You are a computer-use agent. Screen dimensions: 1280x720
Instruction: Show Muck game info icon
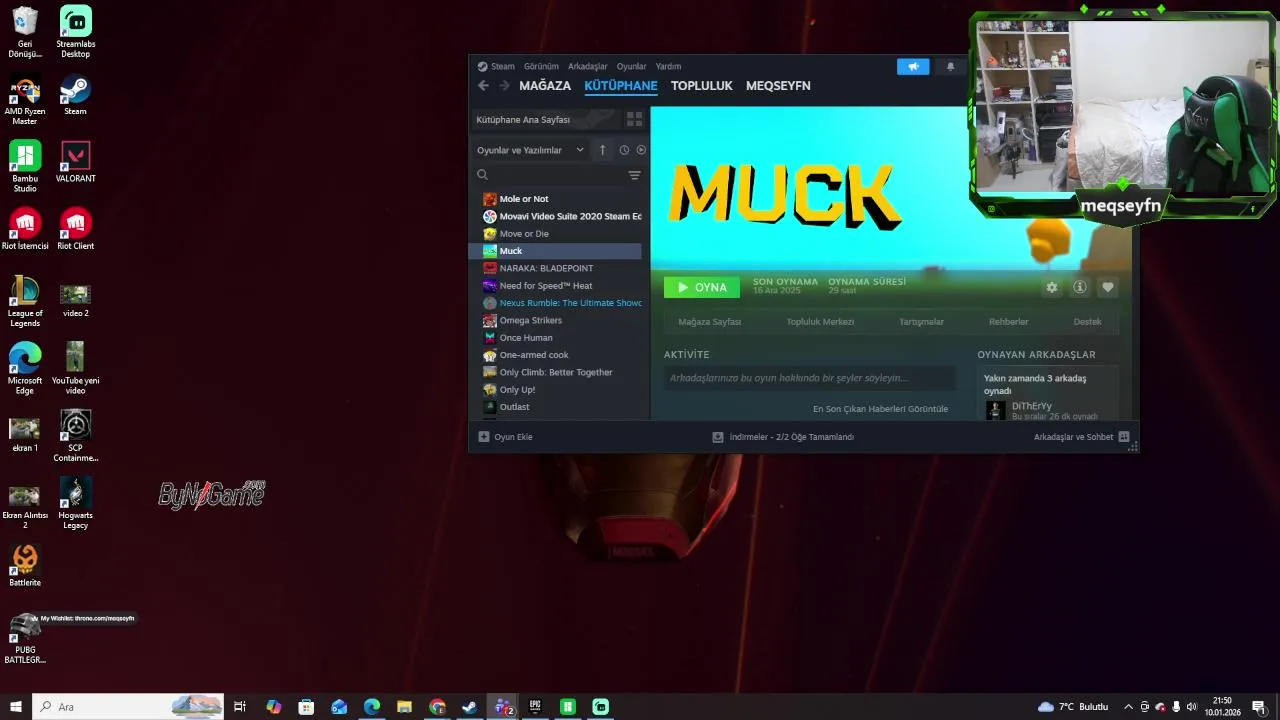click(x=1080, y=287)
